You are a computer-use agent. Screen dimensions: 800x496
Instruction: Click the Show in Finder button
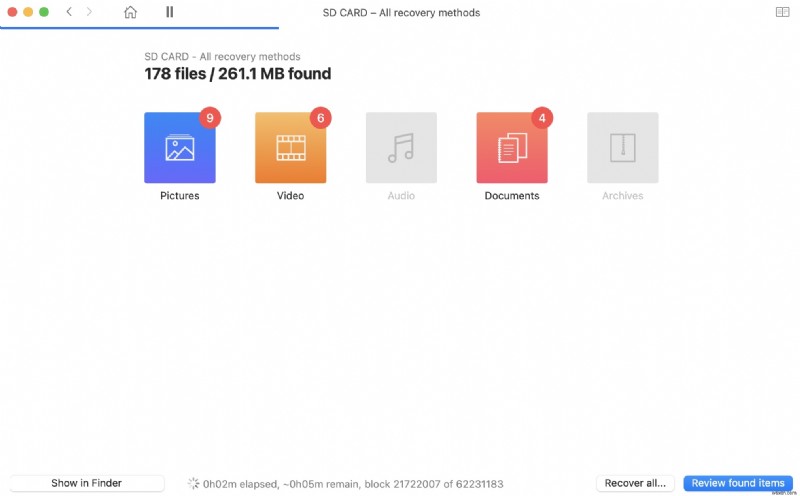tap(87, 483)
